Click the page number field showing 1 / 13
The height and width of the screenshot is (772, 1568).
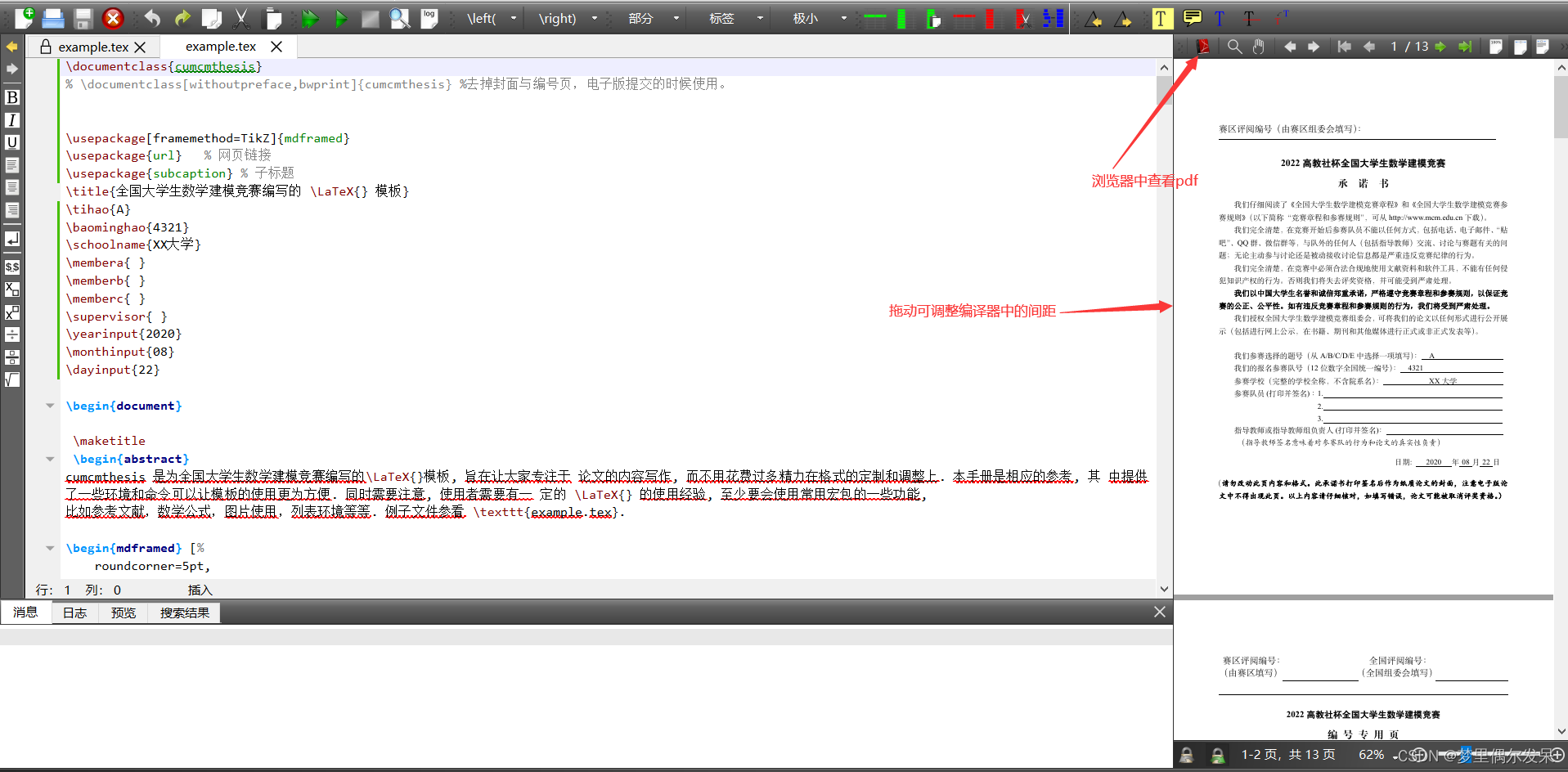1409,47
